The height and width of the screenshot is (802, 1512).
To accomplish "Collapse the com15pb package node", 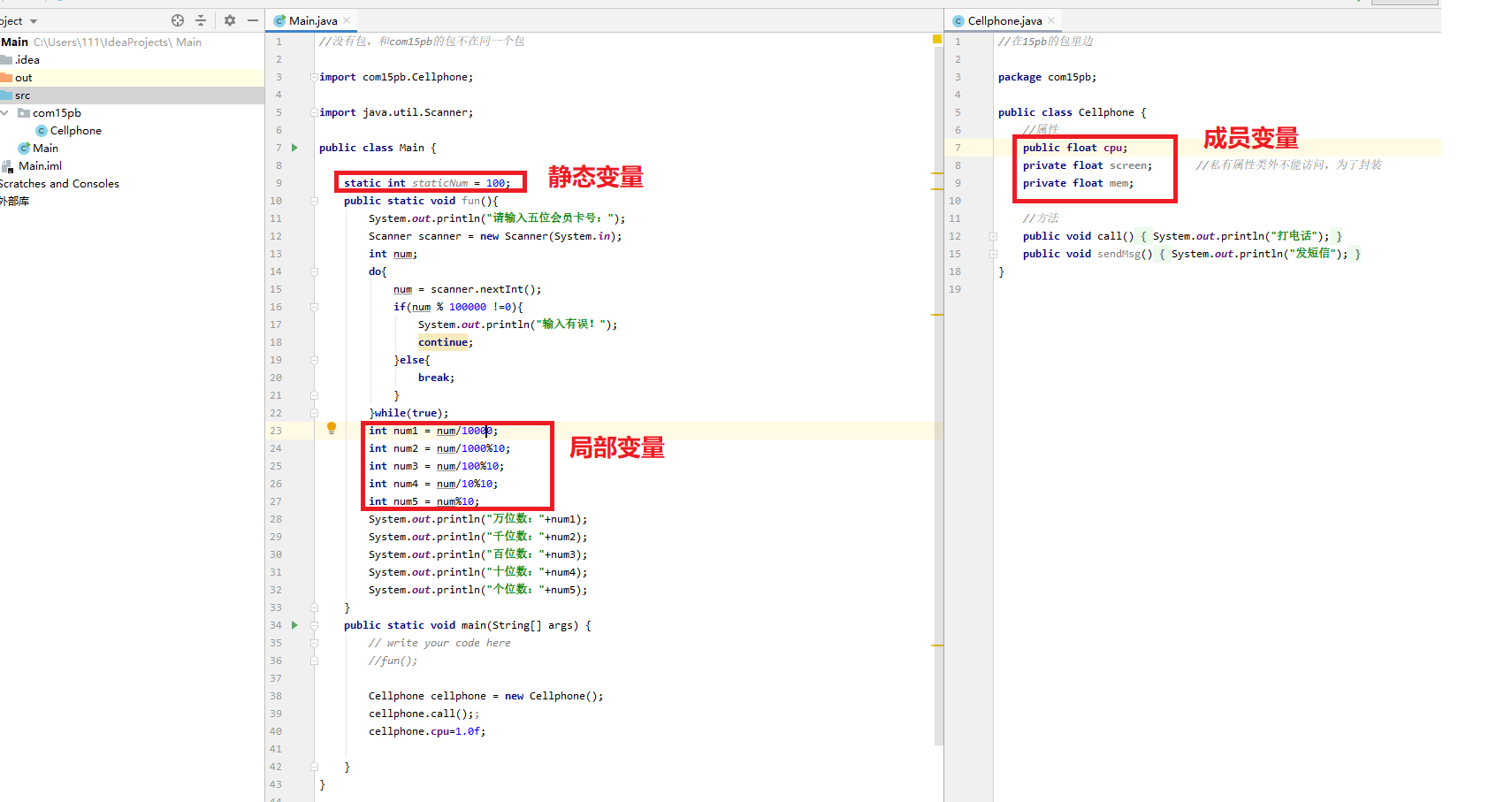I will (x=5, y=112).
